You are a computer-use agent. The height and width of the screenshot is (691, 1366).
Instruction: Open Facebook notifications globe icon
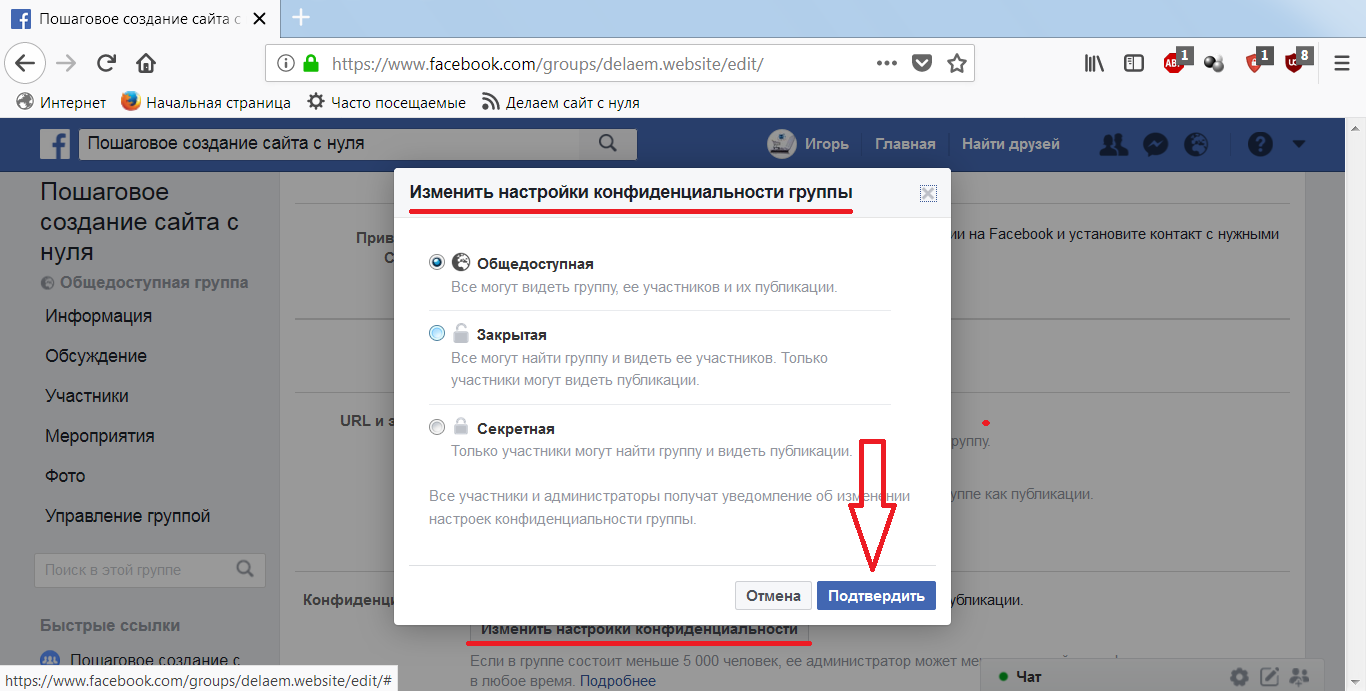[1196, 144]
